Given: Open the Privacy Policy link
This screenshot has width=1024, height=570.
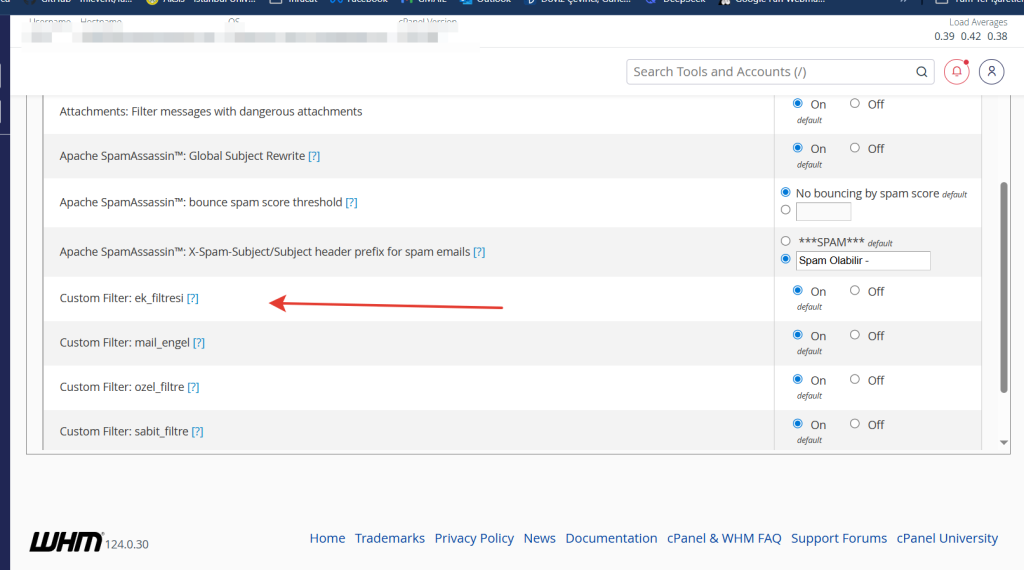Looking at the screenshot, I should tap(474, 539).
